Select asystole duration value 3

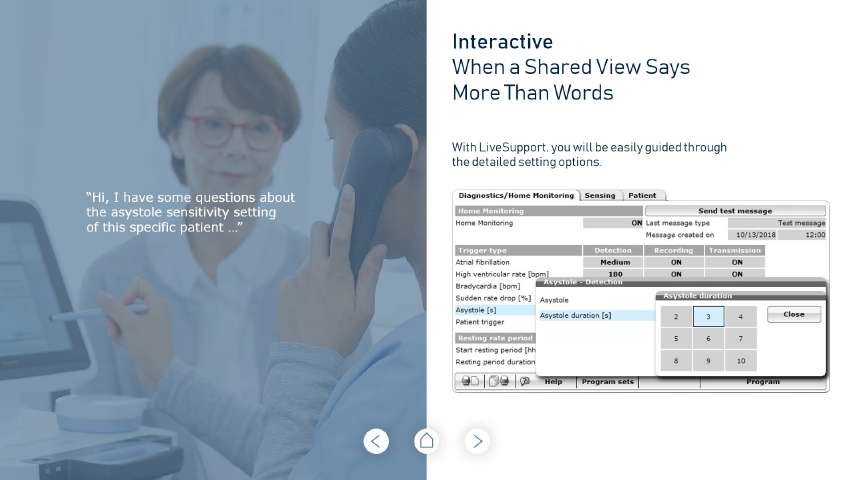tap(708, 317)
